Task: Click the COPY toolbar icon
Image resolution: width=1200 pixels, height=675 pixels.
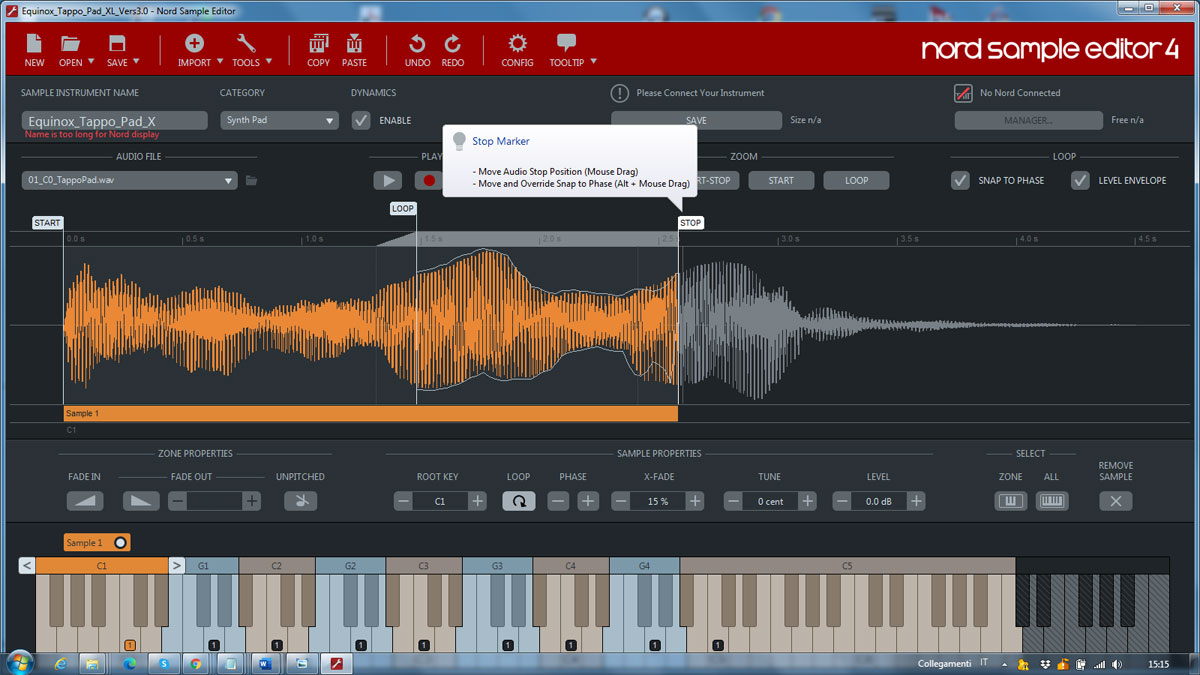Action: tap(319, 50)
